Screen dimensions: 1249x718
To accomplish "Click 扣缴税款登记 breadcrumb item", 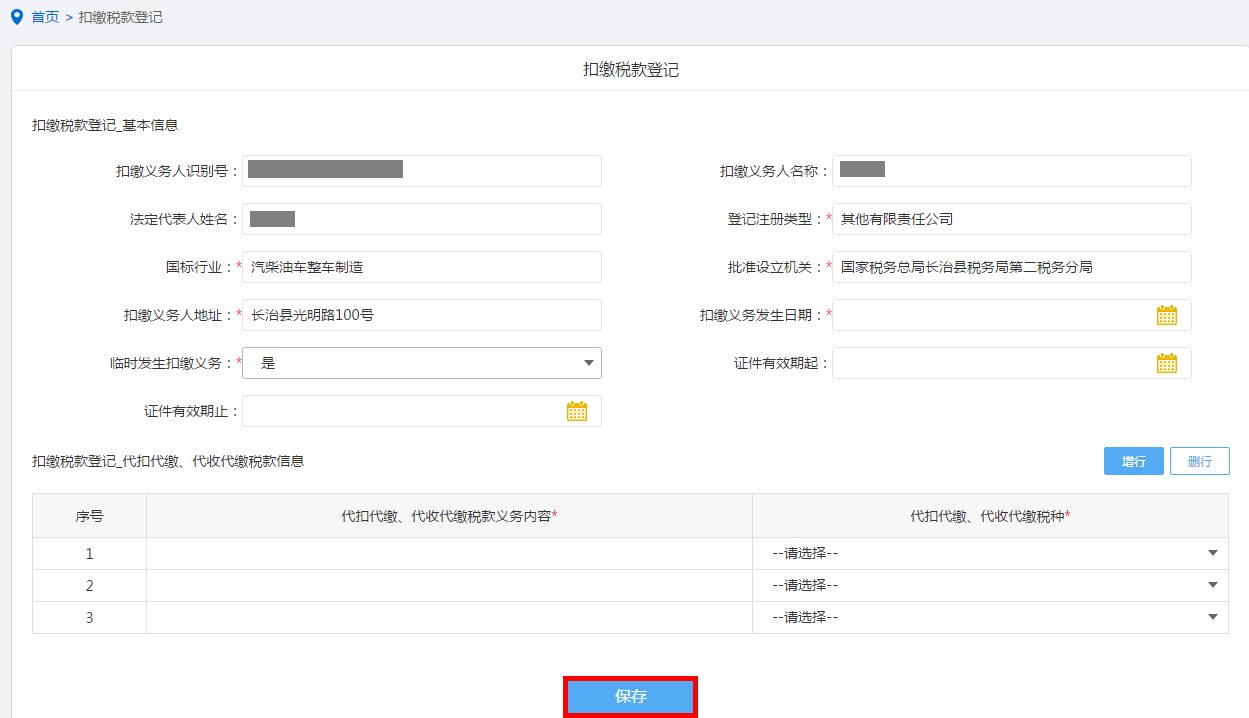I will (x=120, y=18).
